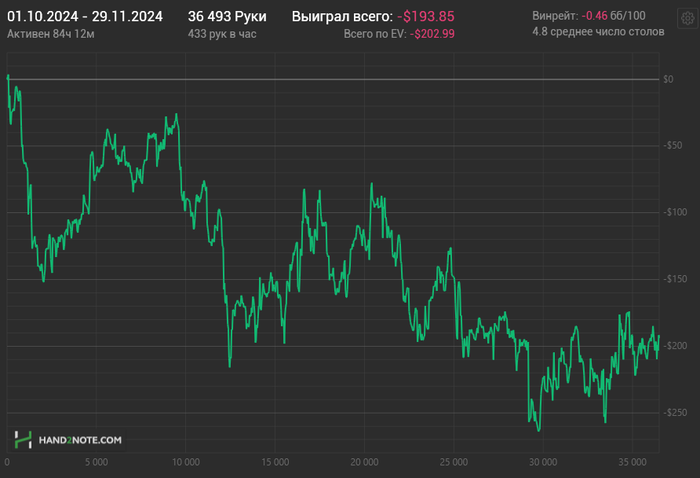The height and width of the screenshot is (478, 700).
Task: Click the Всего по EV -$202.99 value
Action: 432,33
